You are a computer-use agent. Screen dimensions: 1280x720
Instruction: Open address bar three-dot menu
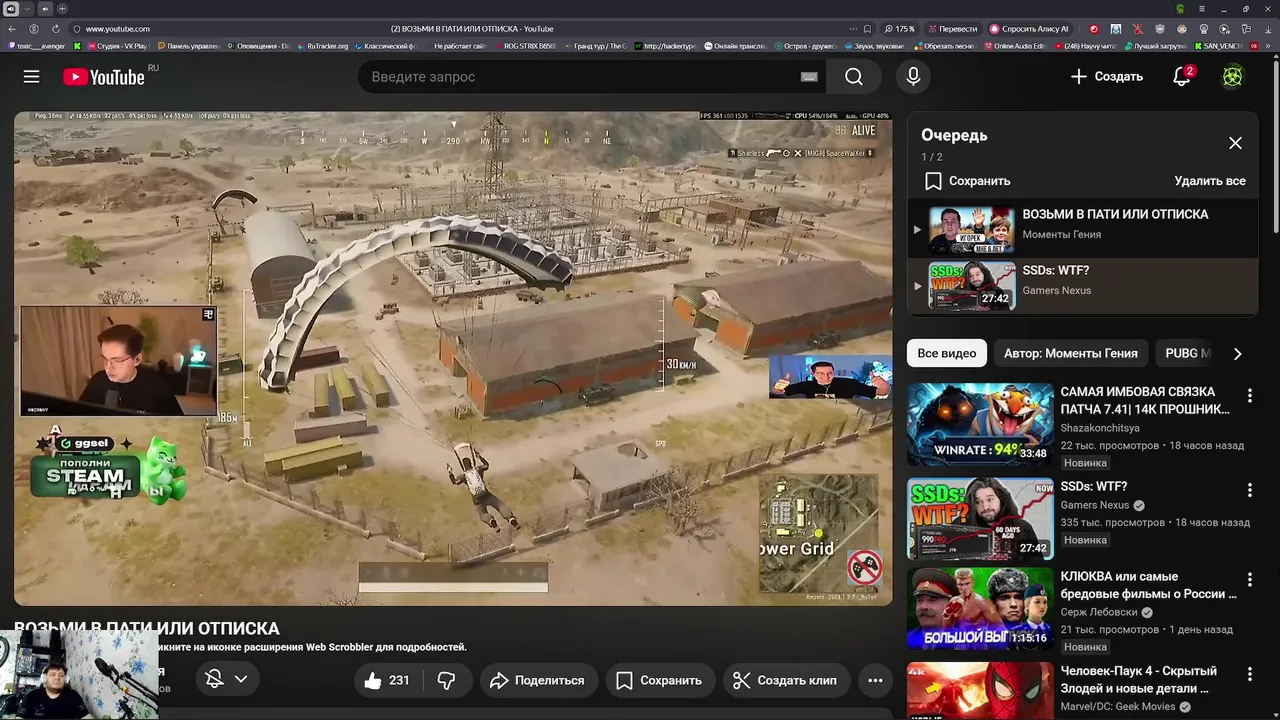(x=853, y=29)
